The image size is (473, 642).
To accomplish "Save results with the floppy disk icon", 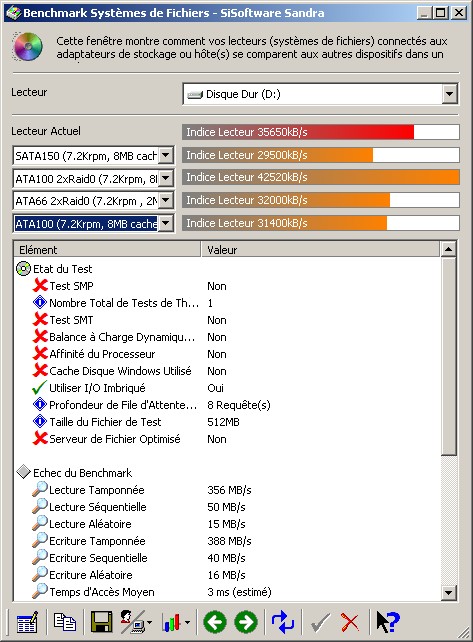I will point(101,622).
